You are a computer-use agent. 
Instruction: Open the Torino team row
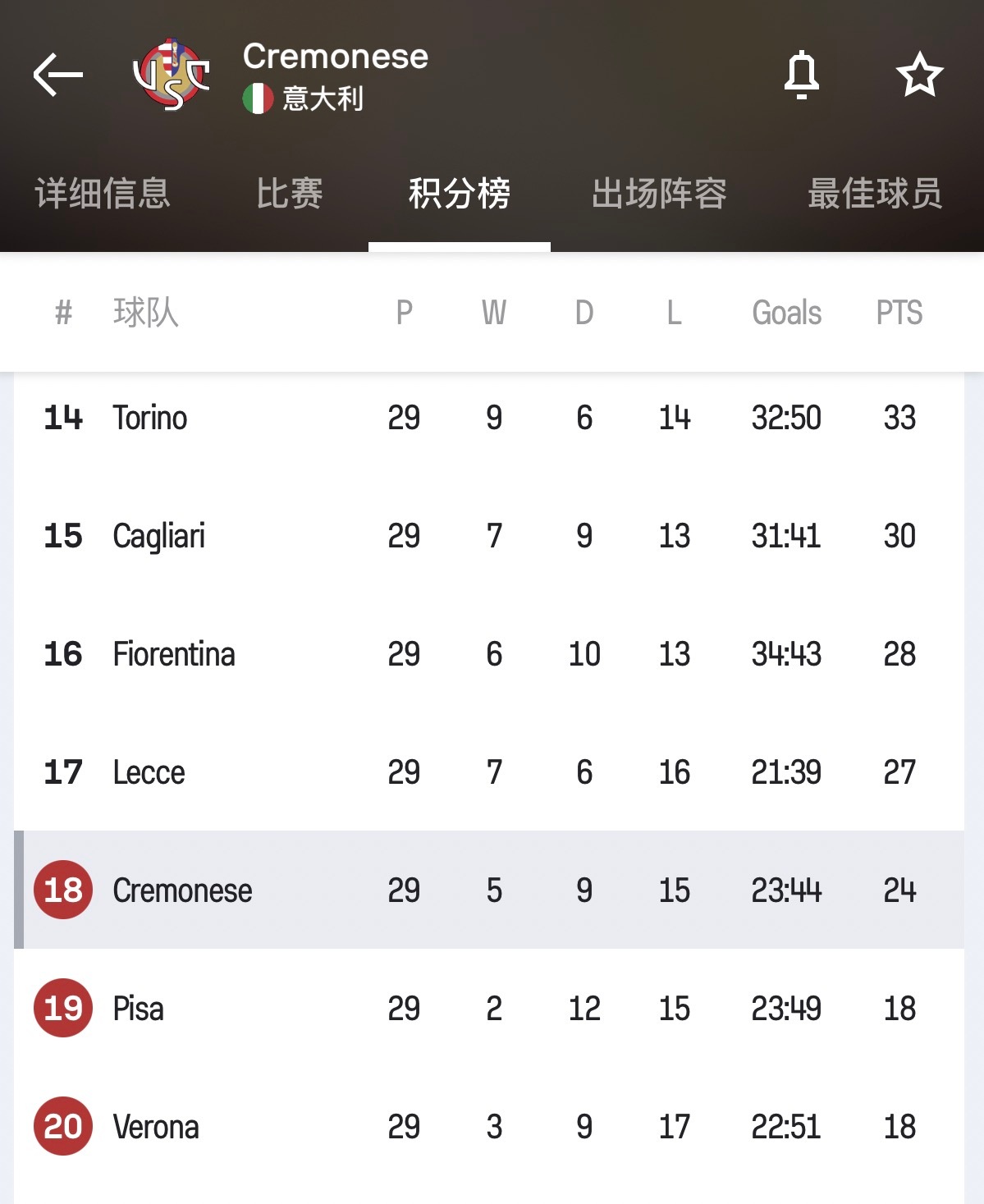coord(150,418)
